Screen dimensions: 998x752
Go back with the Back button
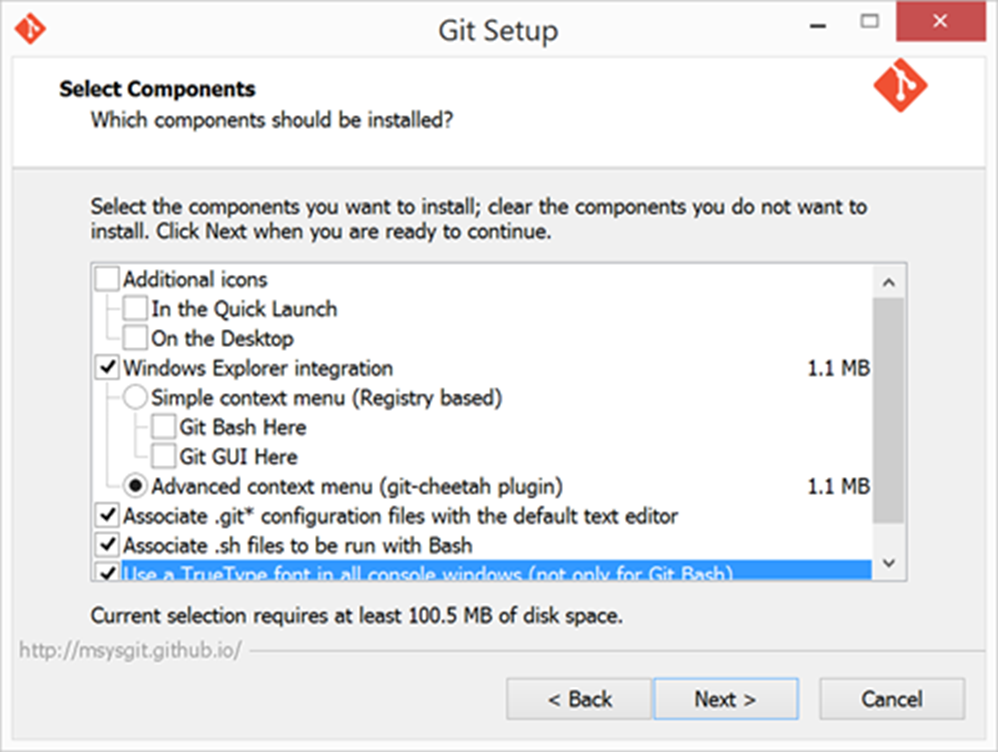point(579,699)
